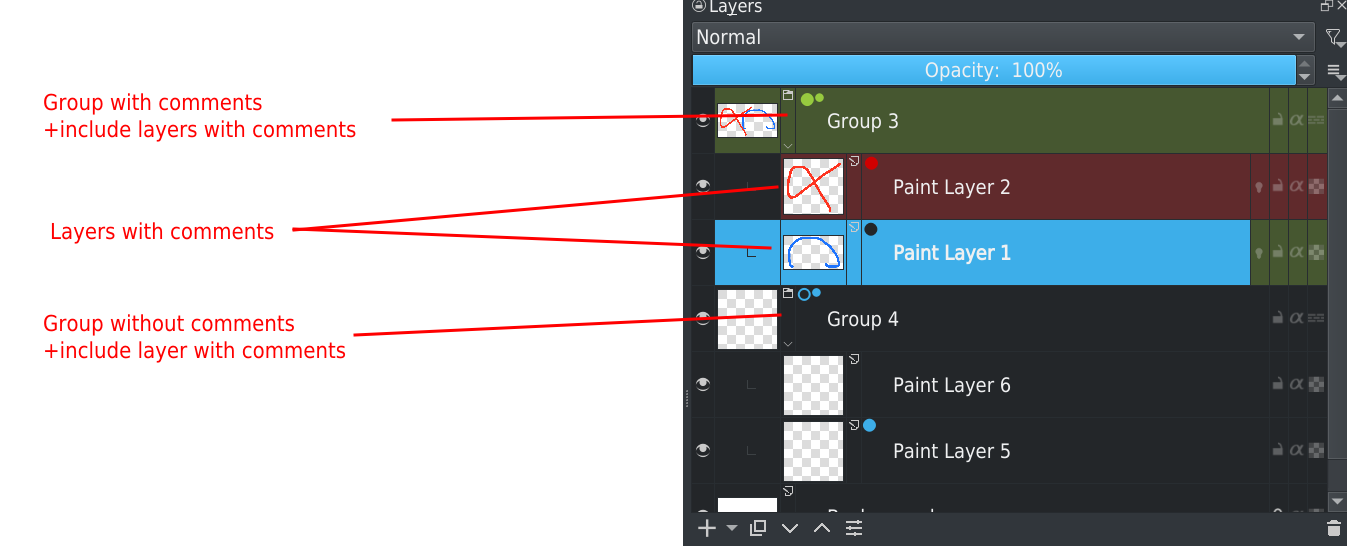Viewport: 1347px width, 546px height.
Task: Add a new layer with plus icon
Action: click(706, 528)
